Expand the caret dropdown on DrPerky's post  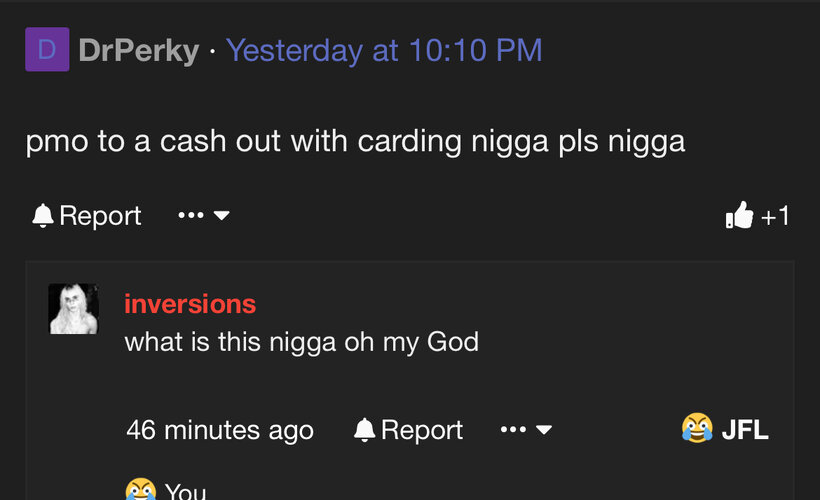[x=222, y=215]
